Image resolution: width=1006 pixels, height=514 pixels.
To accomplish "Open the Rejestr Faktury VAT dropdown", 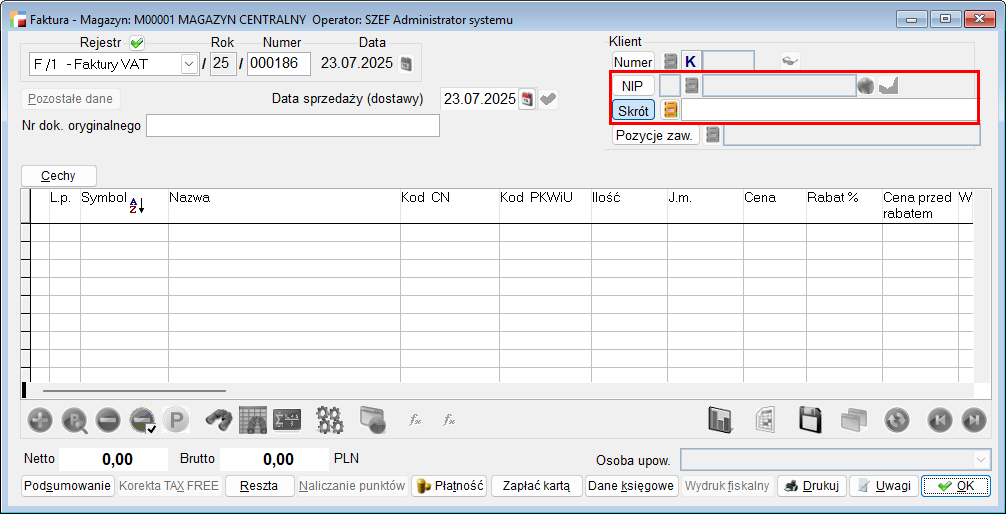I will tap(189, 64).
